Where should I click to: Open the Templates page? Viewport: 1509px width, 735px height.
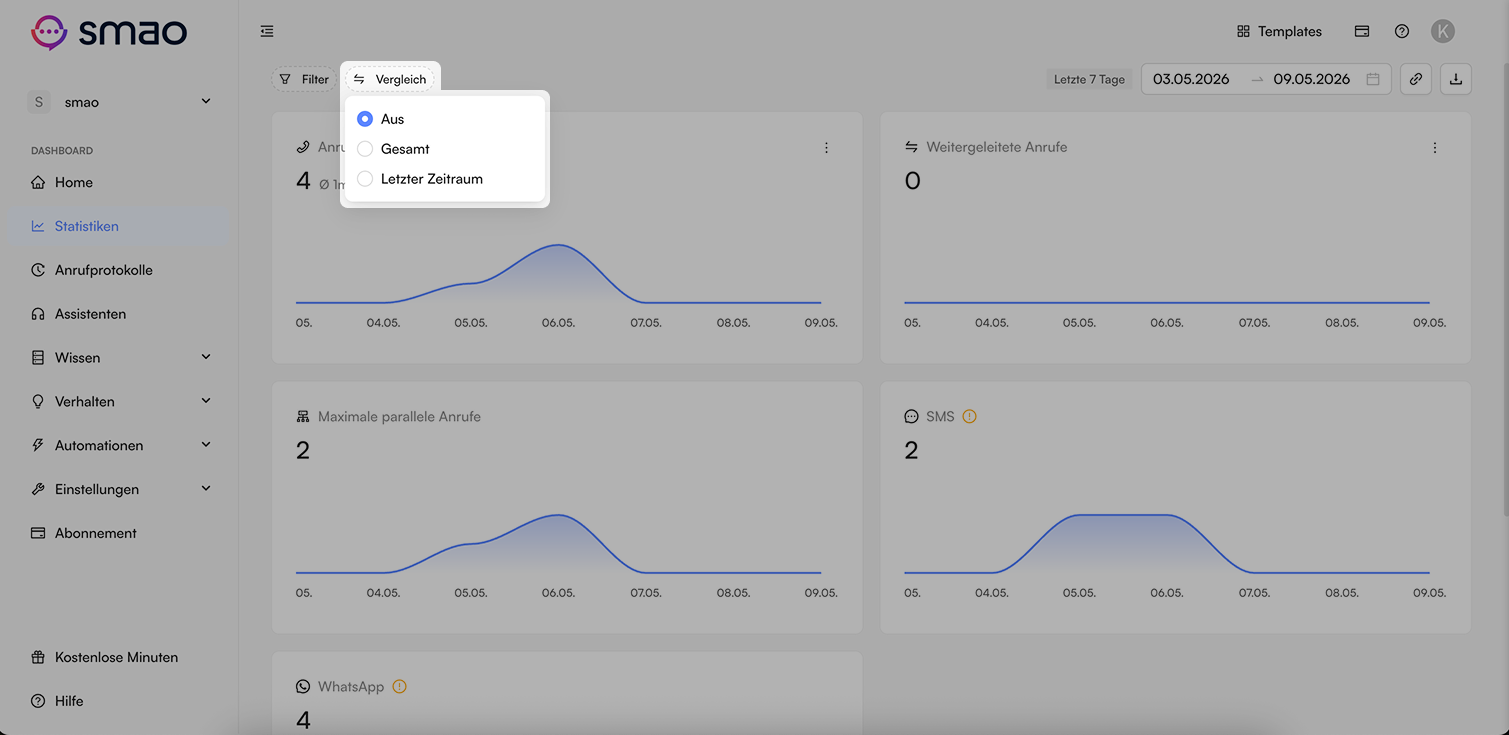point(1279,31)
